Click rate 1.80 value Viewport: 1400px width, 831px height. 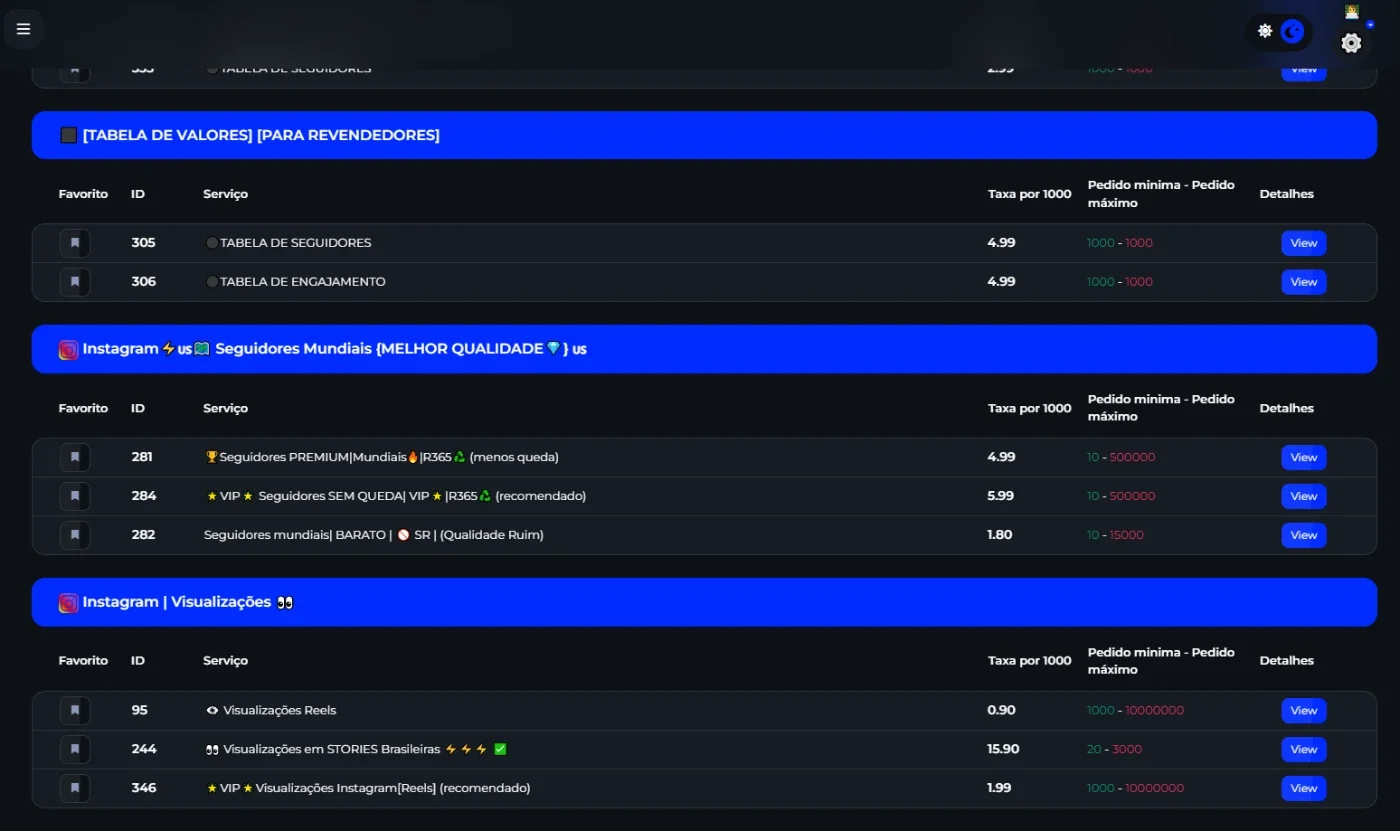point(1000,535)
